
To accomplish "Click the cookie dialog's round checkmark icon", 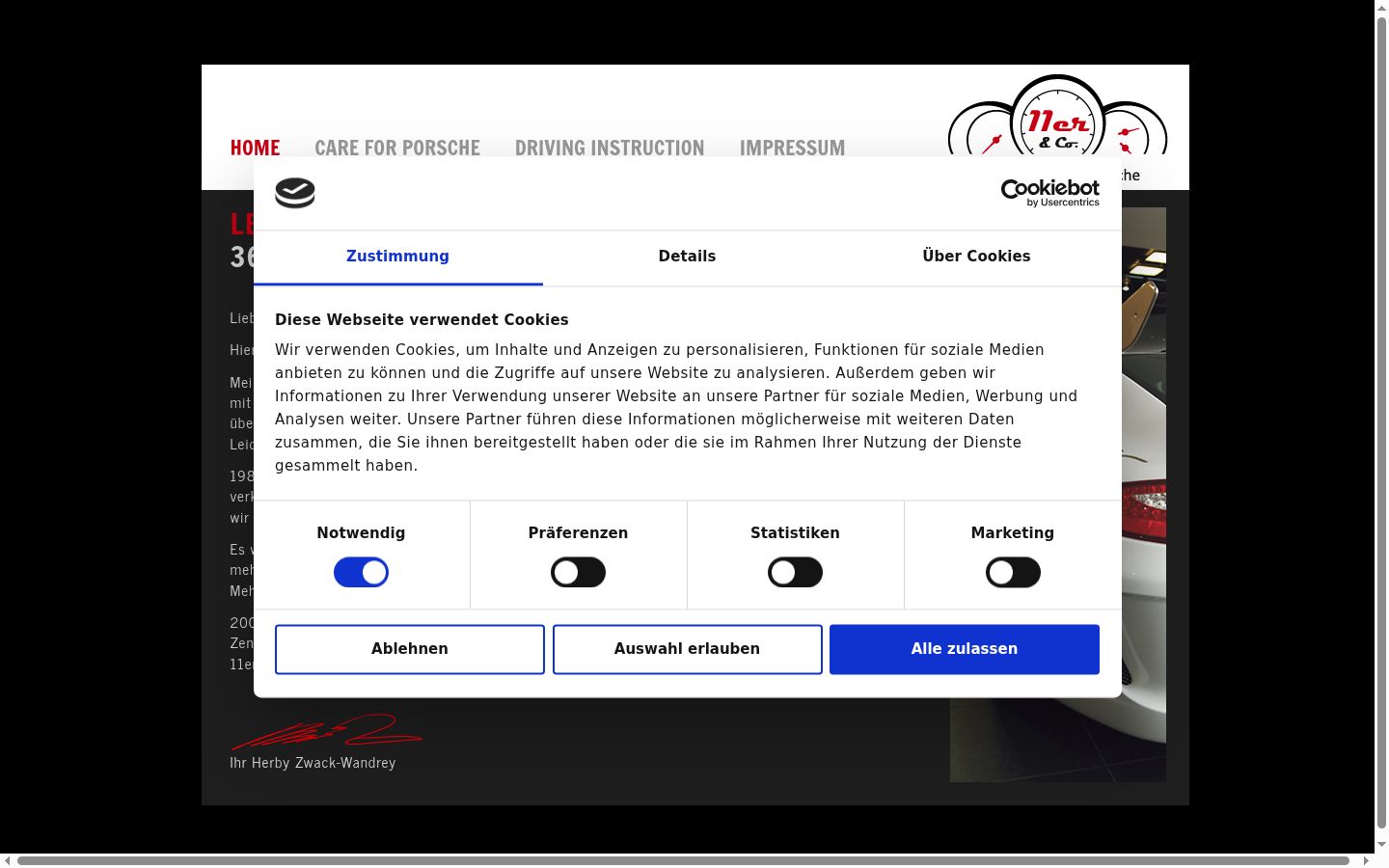I will [x=295, y=193].
